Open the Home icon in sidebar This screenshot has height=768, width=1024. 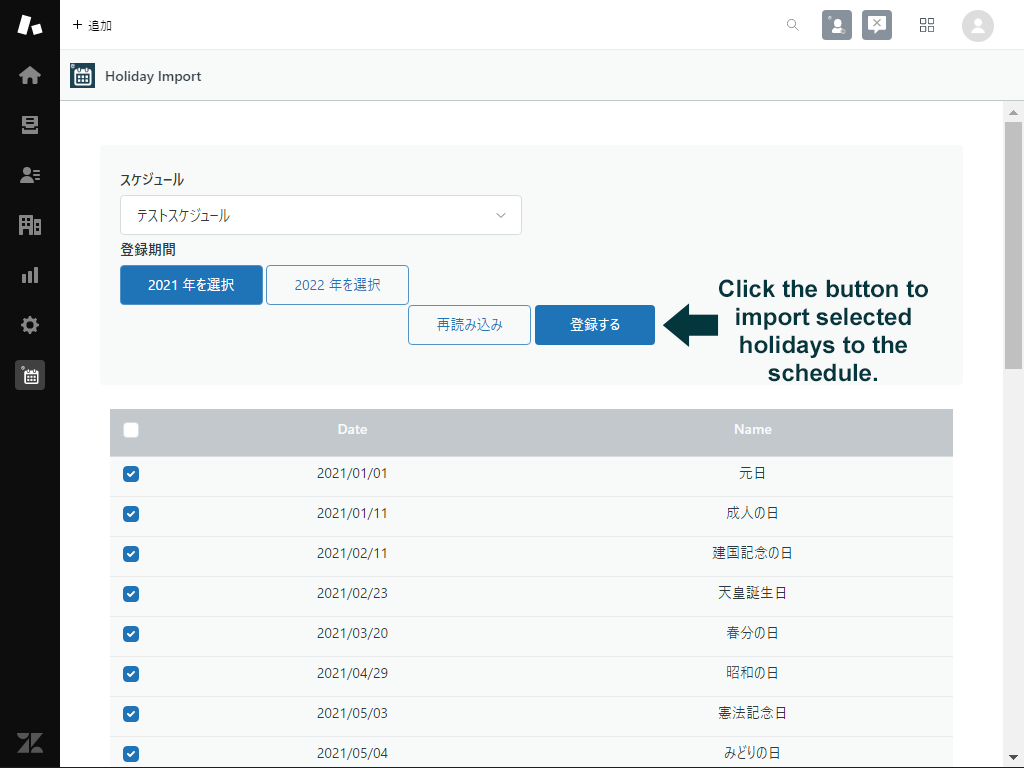[x=30, y=75]
